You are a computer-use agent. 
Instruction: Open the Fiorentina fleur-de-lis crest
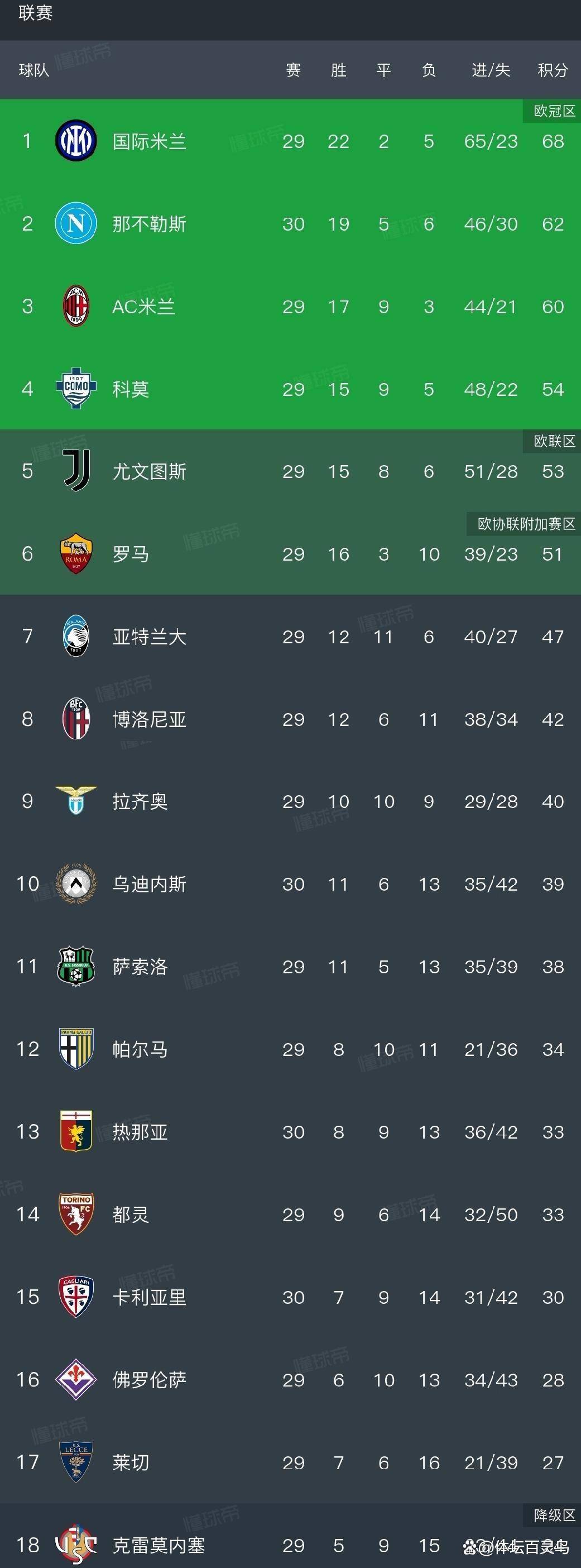(75, 1380)
